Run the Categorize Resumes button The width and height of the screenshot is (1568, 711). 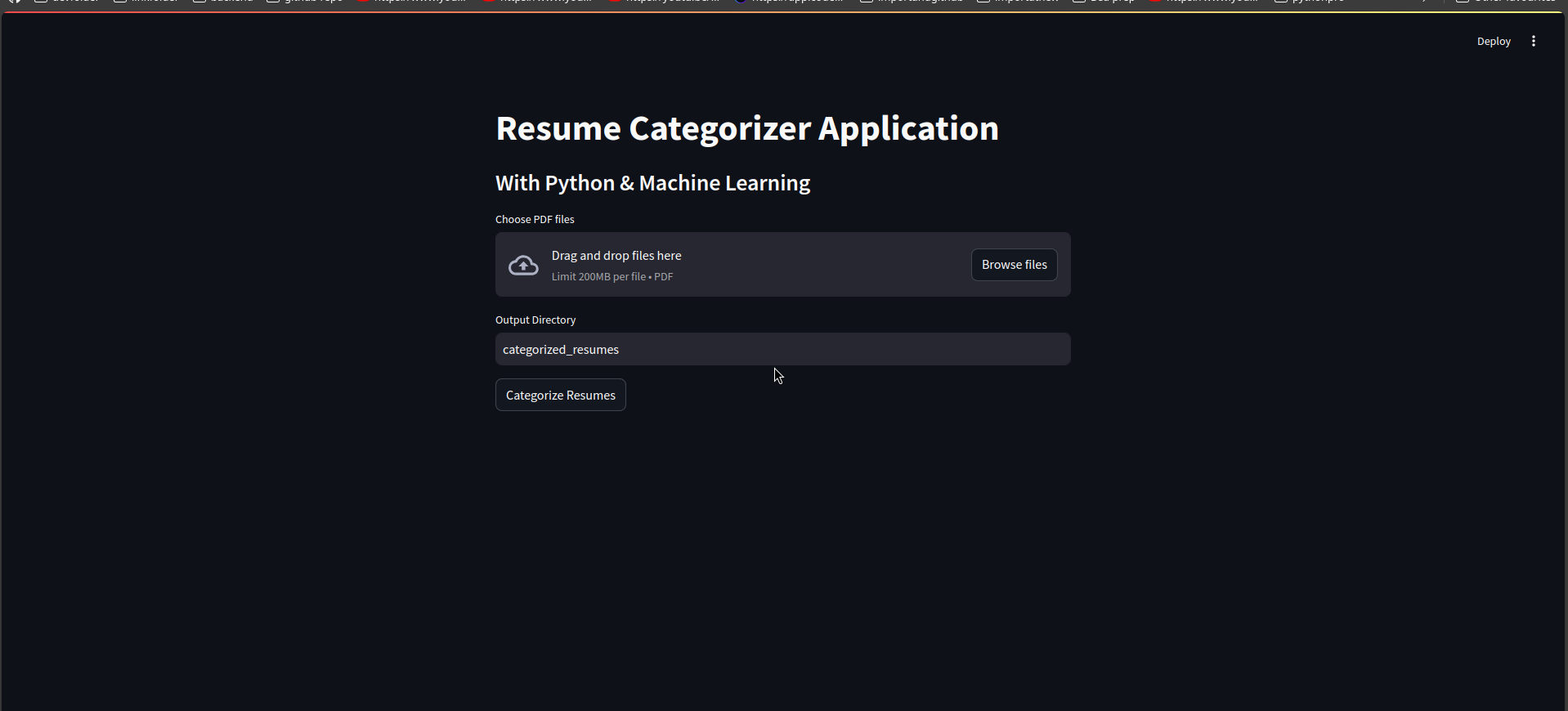tap(561, 395)
